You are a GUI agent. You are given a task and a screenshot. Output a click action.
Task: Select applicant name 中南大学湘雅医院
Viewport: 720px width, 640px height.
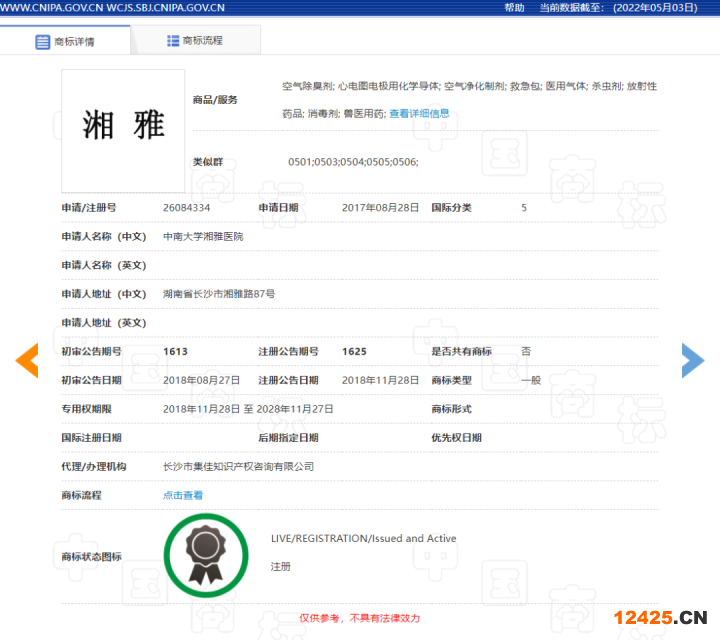point(203,236)
